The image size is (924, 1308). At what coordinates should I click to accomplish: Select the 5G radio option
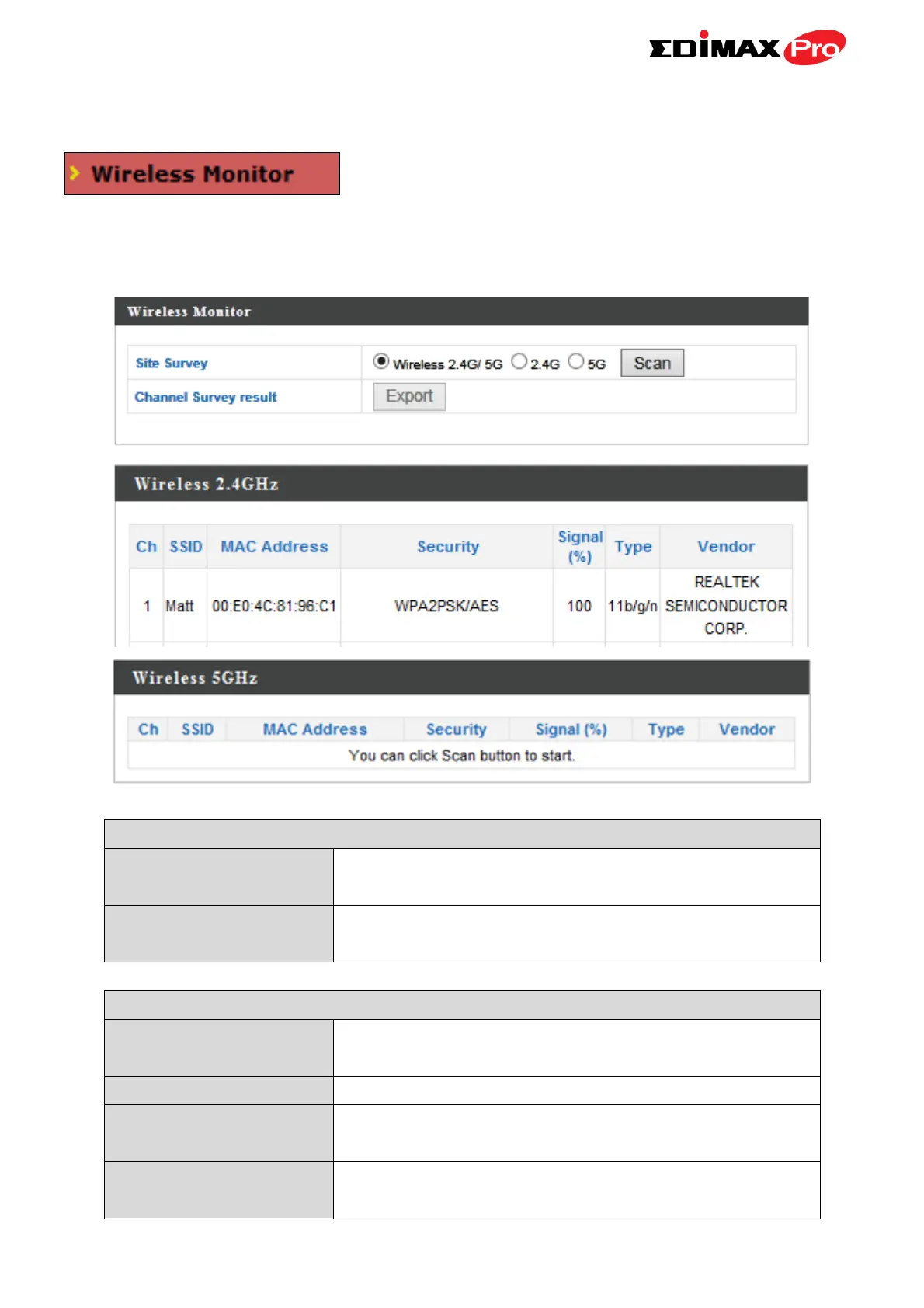pyautogui.click(x=575, y=361)
